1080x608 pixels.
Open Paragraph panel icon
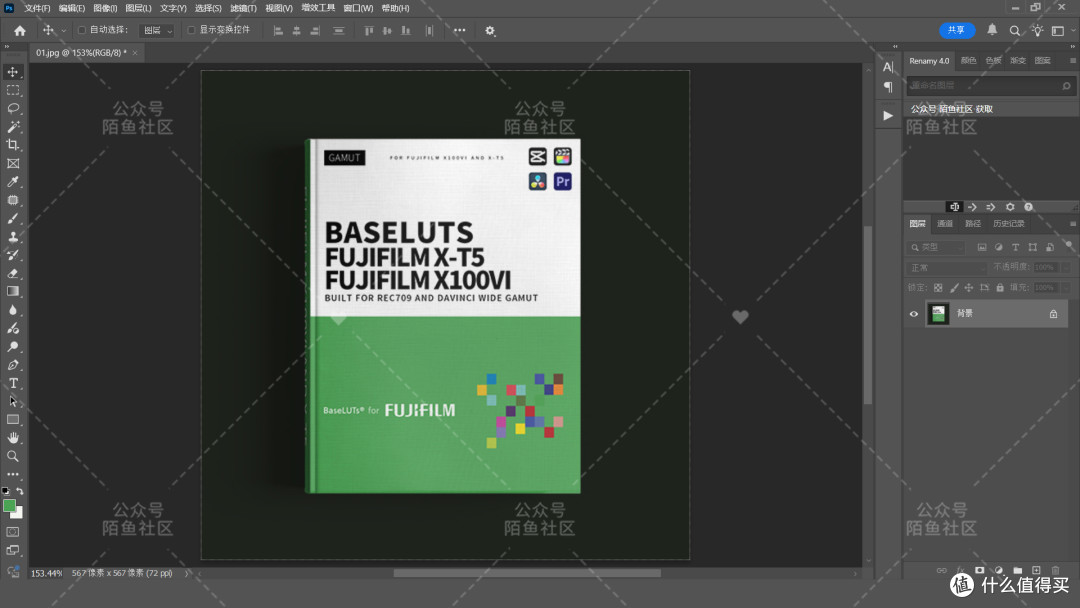click(888, 87)
